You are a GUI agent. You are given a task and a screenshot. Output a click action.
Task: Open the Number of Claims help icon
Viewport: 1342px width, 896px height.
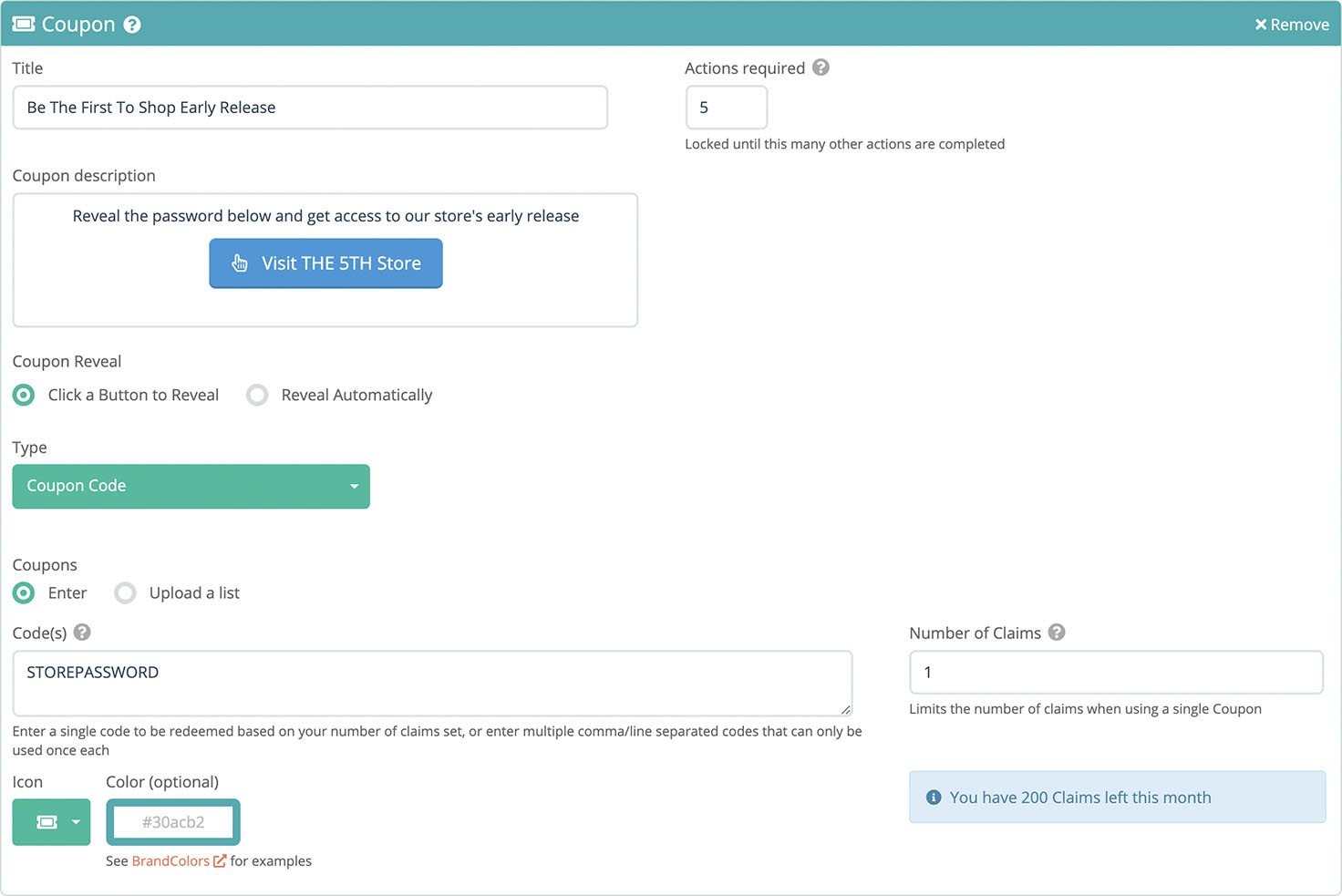pyautogui.click(x=1057, y=632)
